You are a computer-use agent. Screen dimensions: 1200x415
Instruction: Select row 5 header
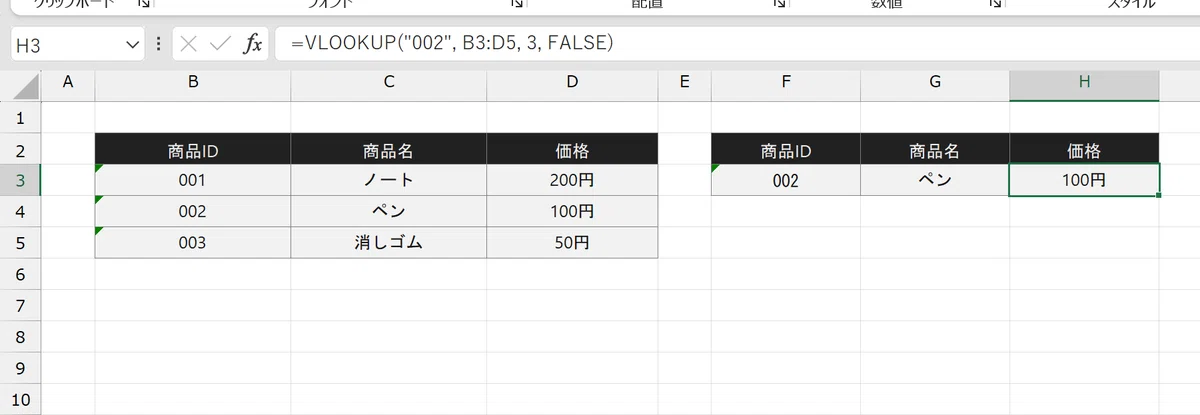[20, 243]
